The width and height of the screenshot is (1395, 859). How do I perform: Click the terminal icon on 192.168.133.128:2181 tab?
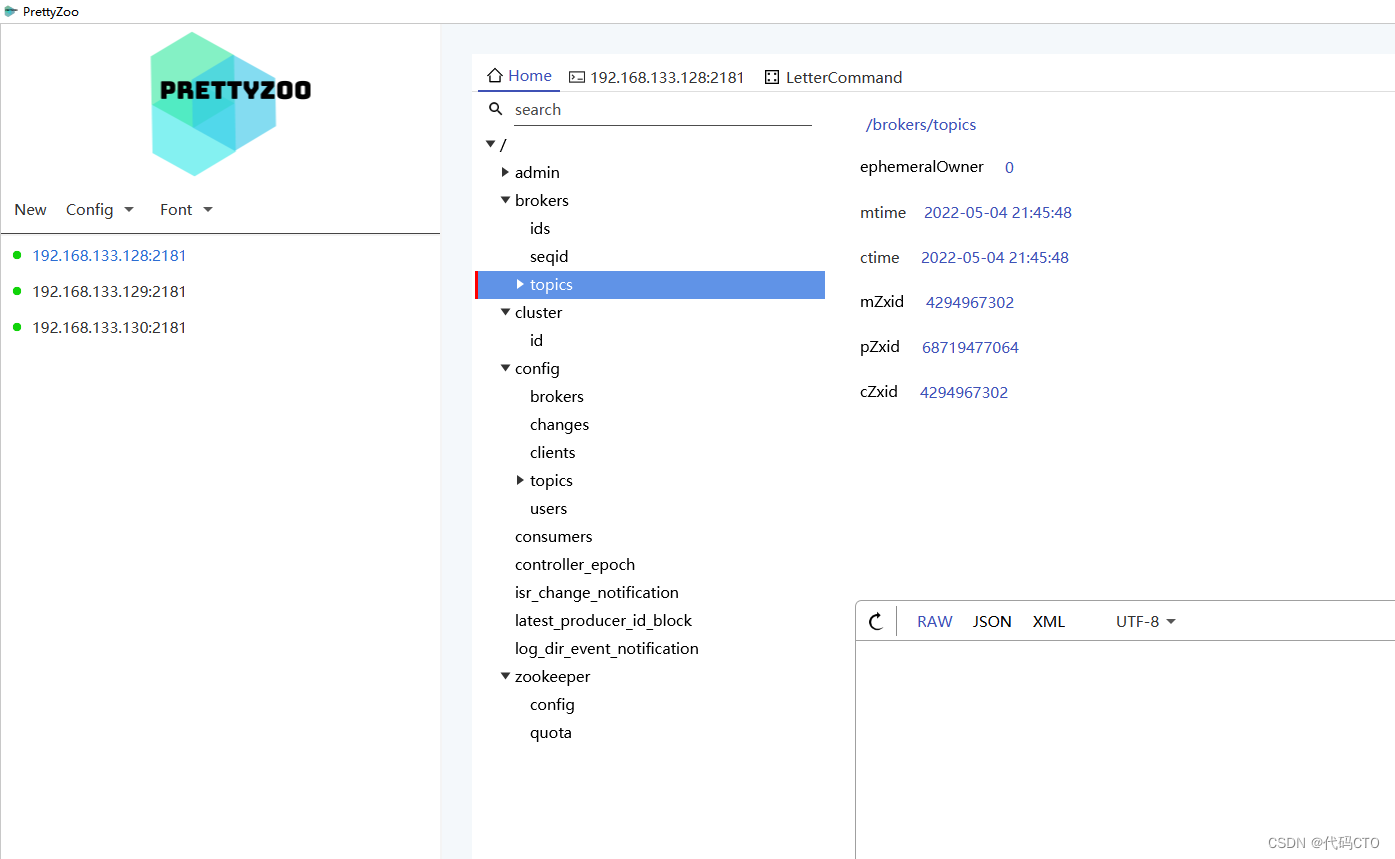point(577,77)
